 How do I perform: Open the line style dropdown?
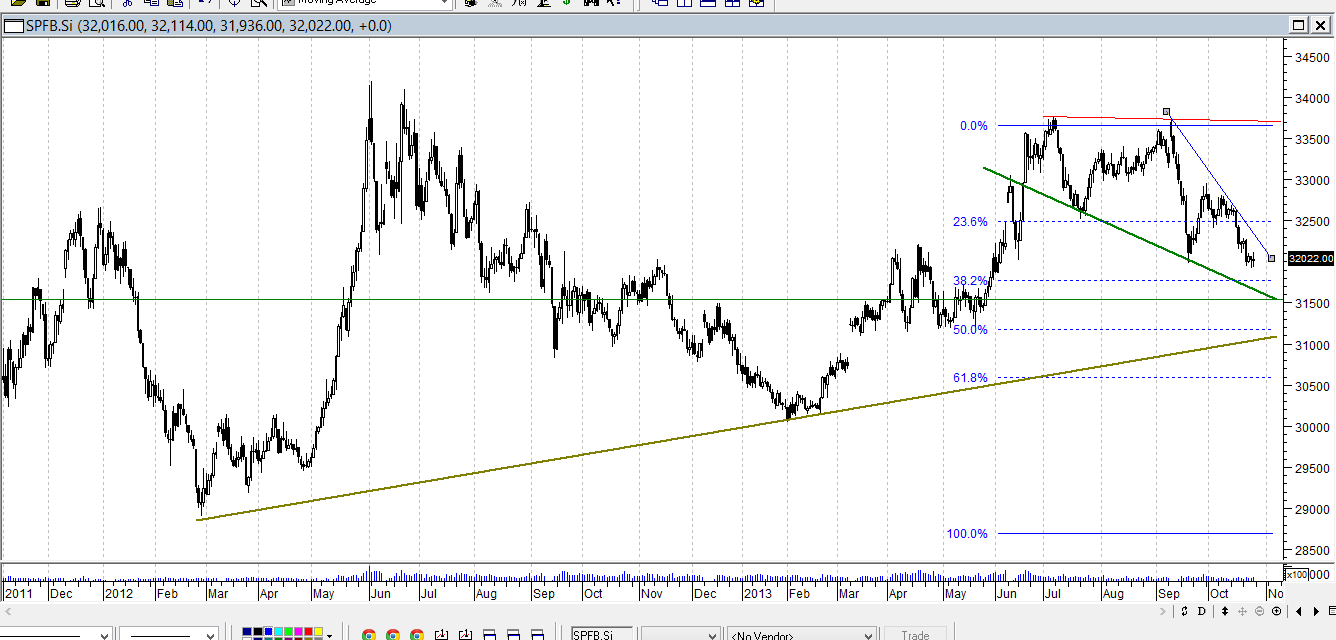[x=55, y=635]
